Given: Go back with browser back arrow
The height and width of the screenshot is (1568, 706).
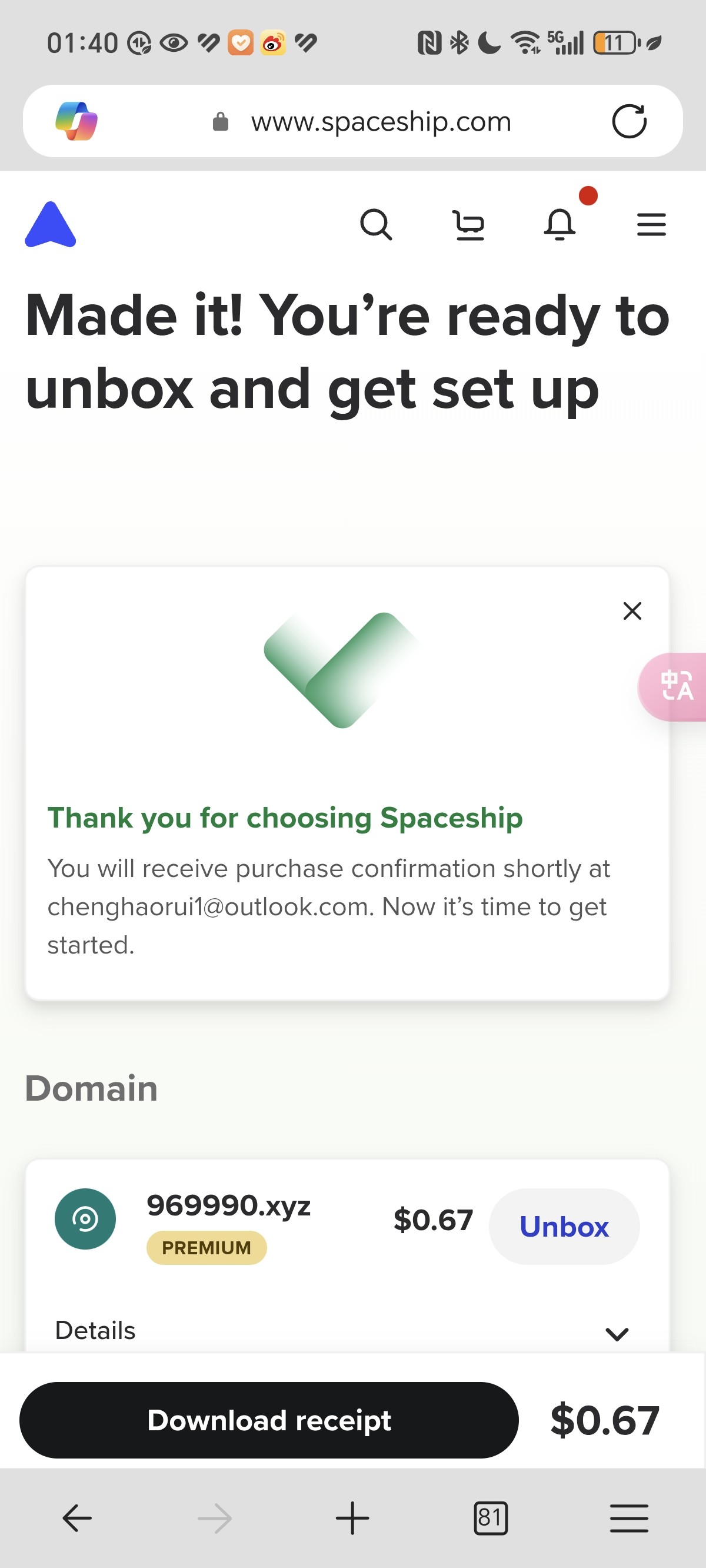Looking at the screenshot, I should coord(77,1517).
